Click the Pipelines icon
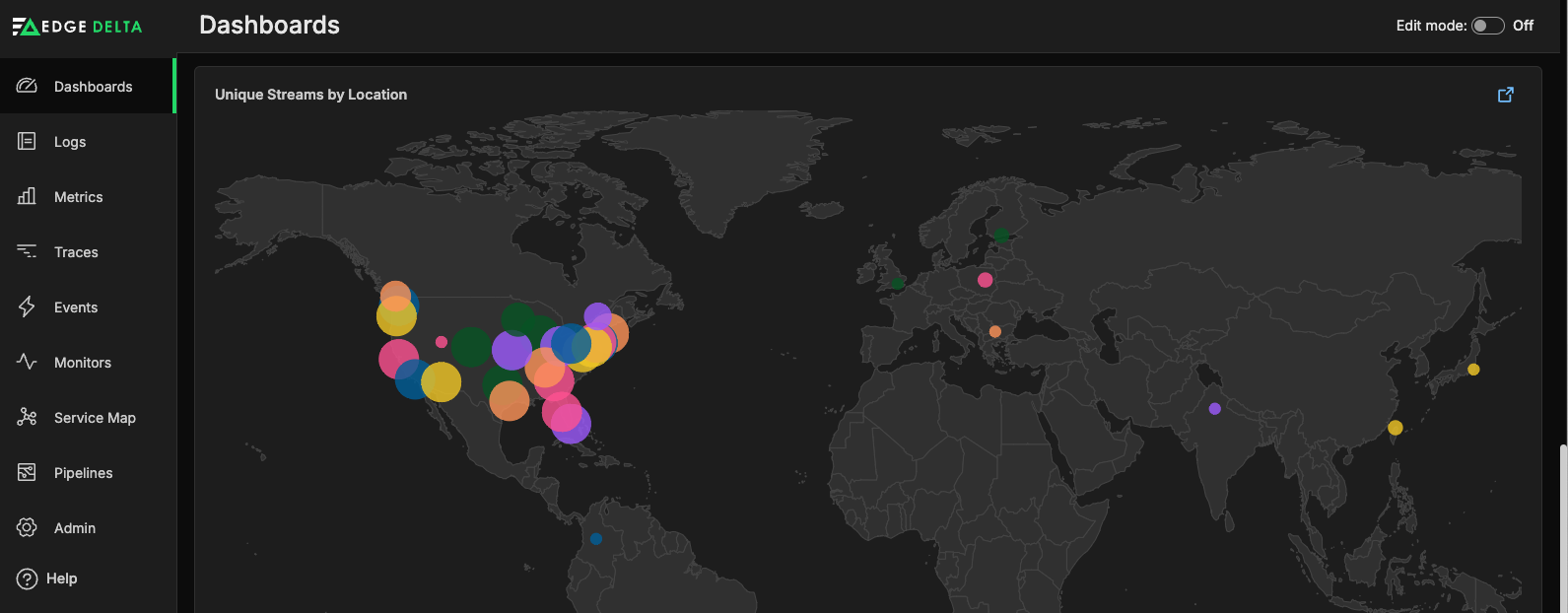Viewport: 1568px width, 613px height. pos(27,473)
